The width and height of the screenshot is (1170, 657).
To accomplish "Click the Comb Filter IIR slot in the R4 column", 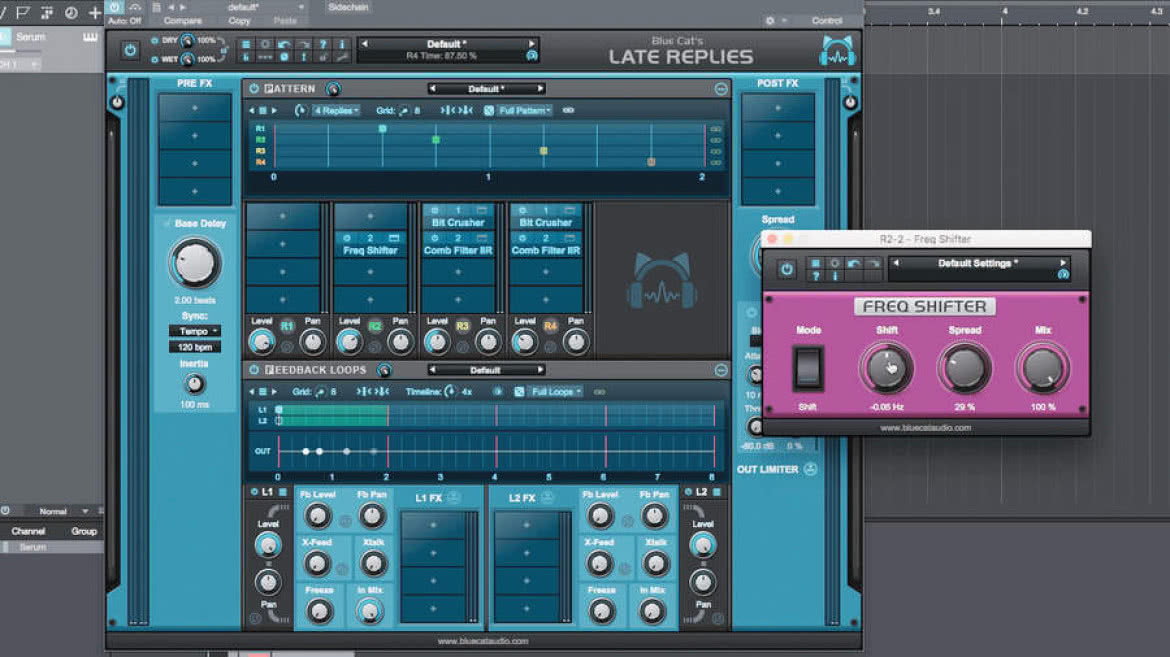I will [546, 244].
